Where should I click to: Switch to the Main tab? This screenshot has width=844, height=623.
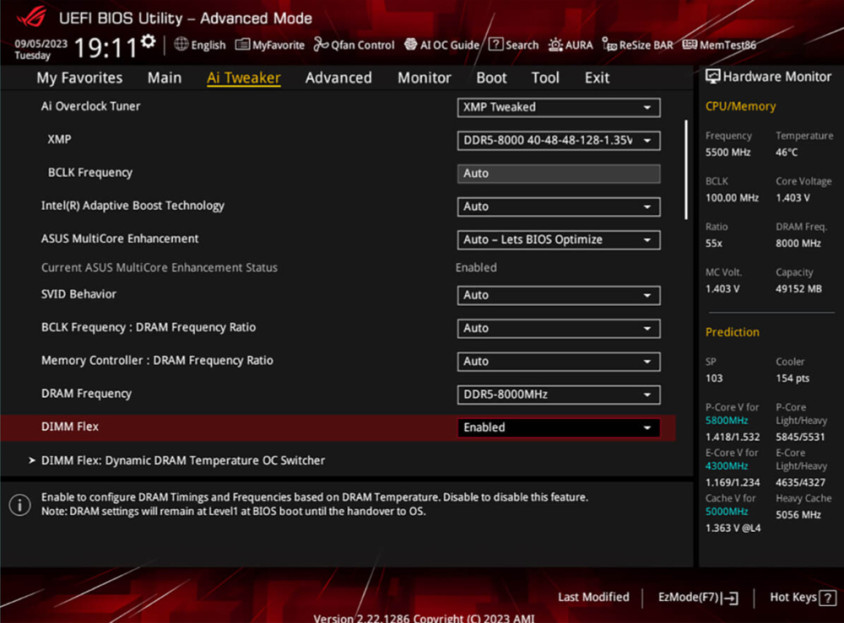point(164,78)
